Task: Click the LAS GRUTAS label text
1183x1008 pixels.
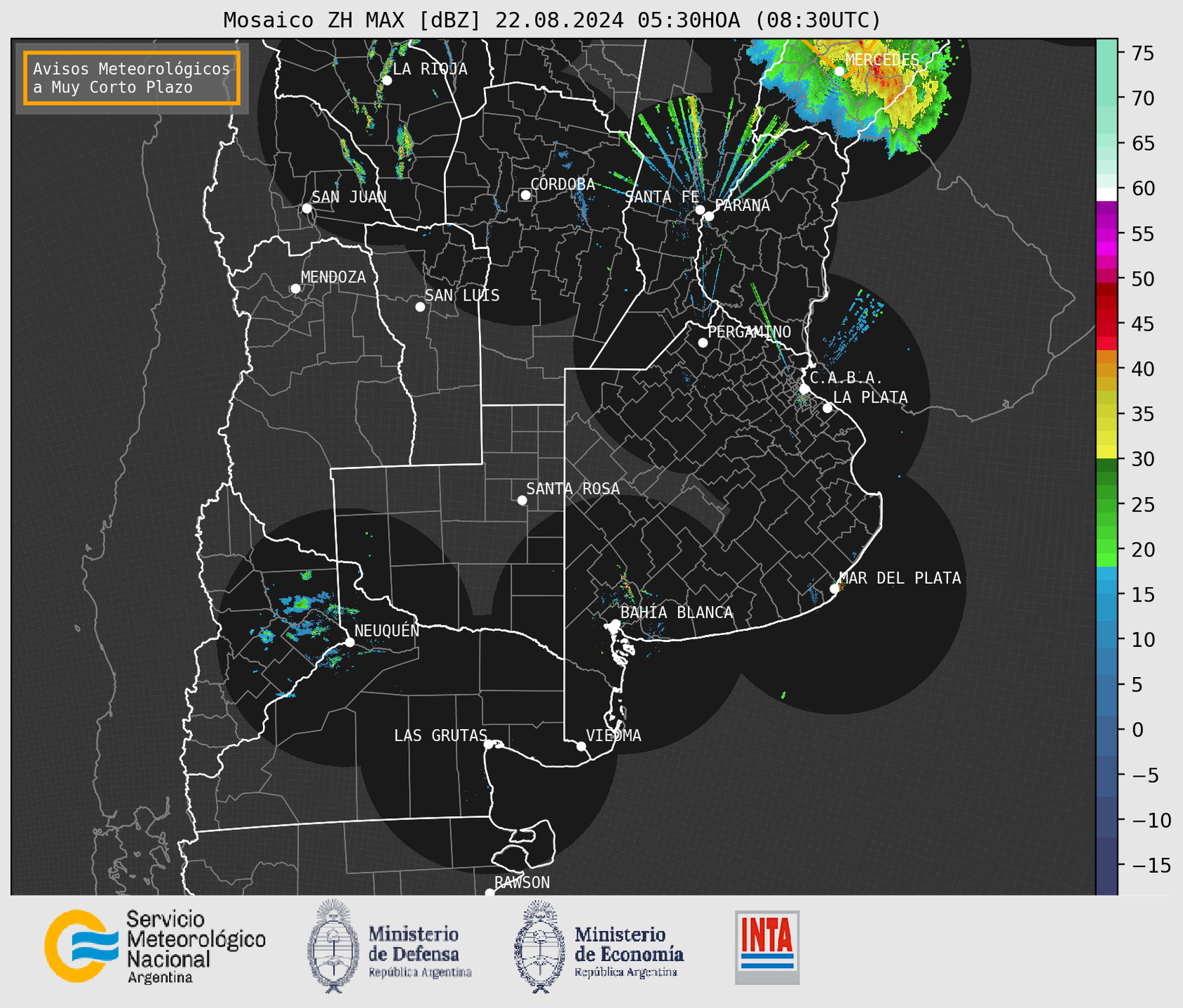Action: point(440,735)
